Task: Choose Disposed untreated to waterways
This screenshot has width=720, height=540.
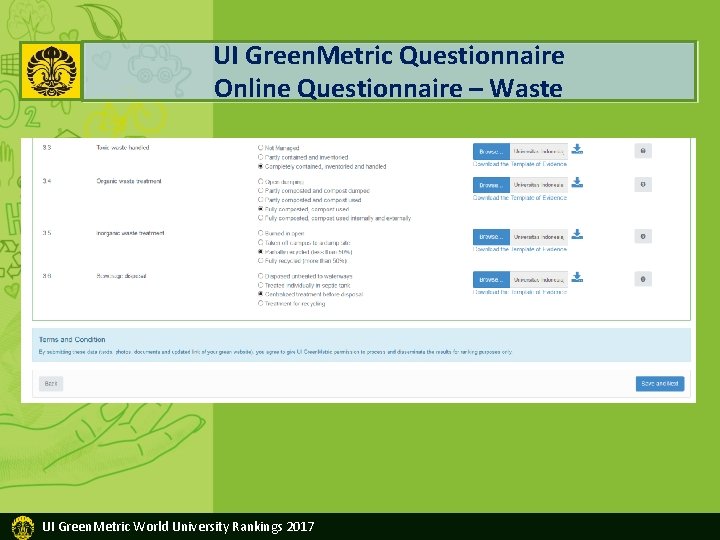Action: coord(260,276)
